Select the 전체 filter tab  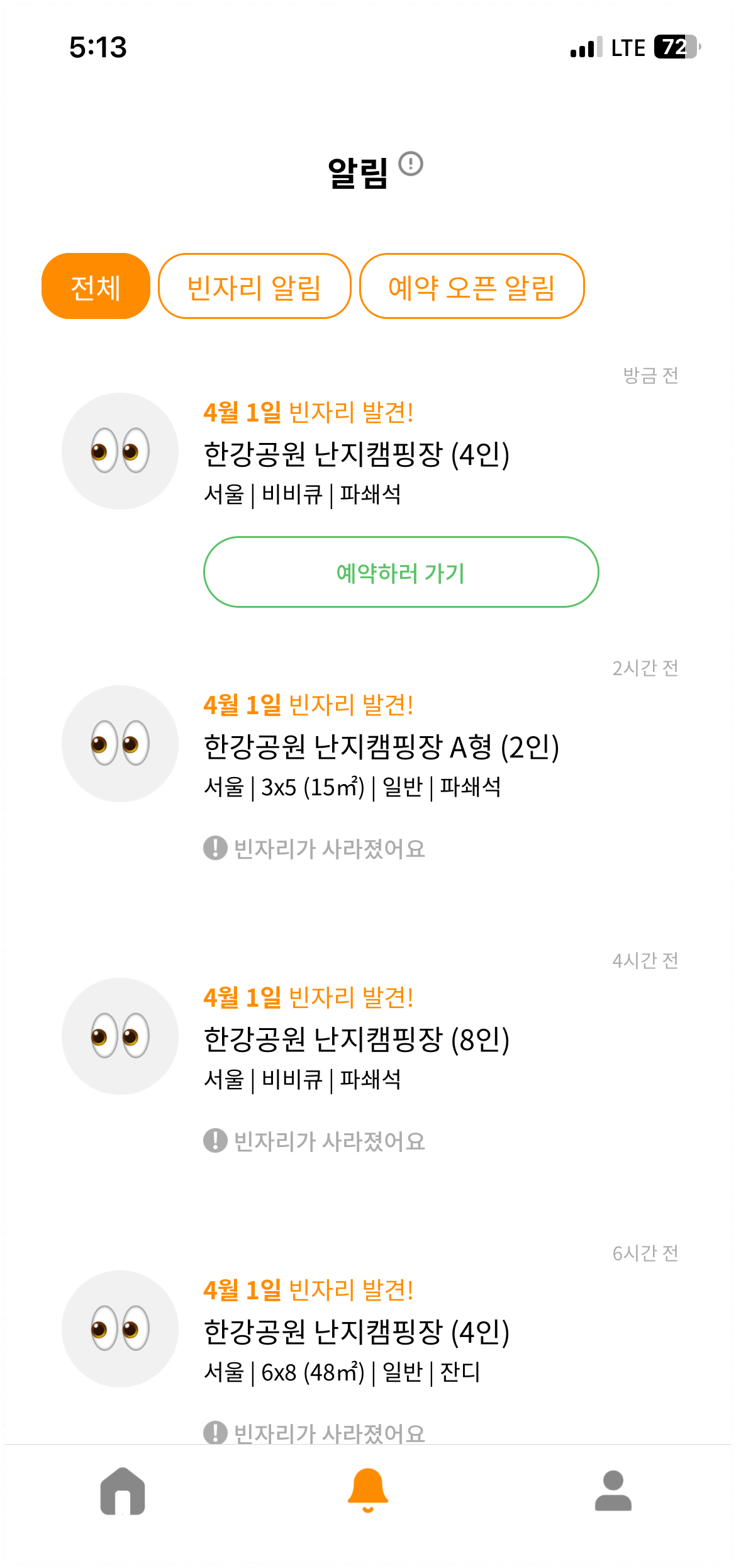pos(96,286)
